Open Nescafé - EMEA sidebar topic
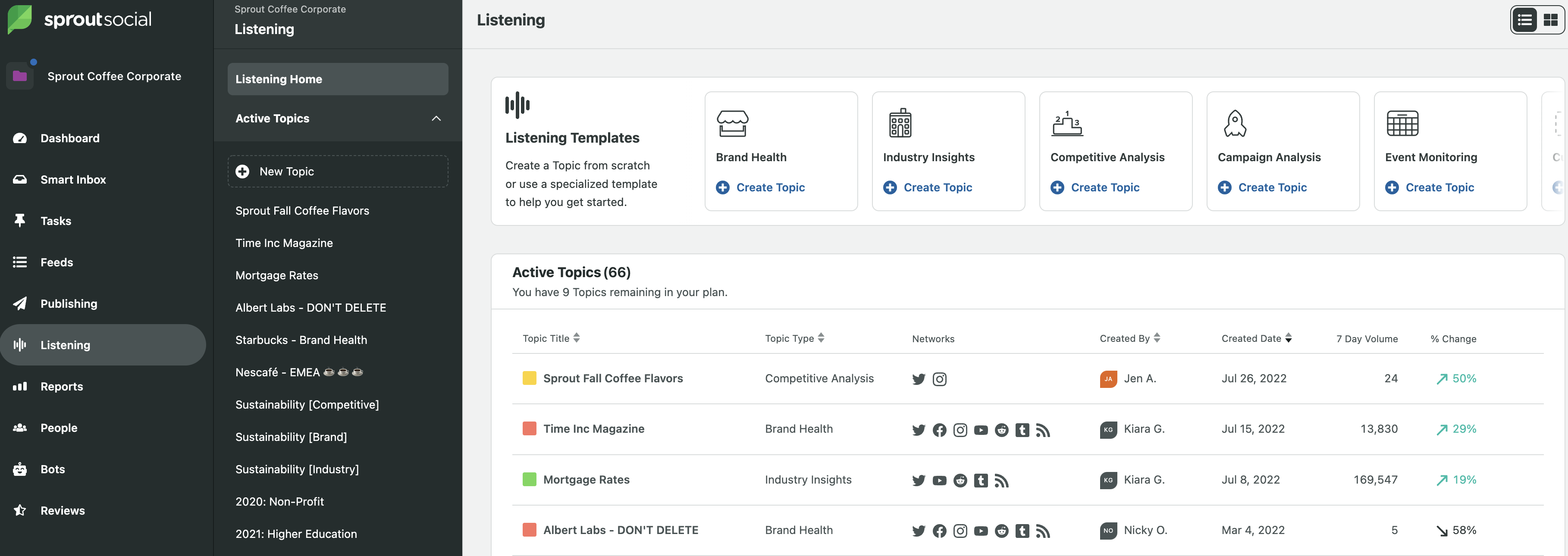 tap(299, 372)
